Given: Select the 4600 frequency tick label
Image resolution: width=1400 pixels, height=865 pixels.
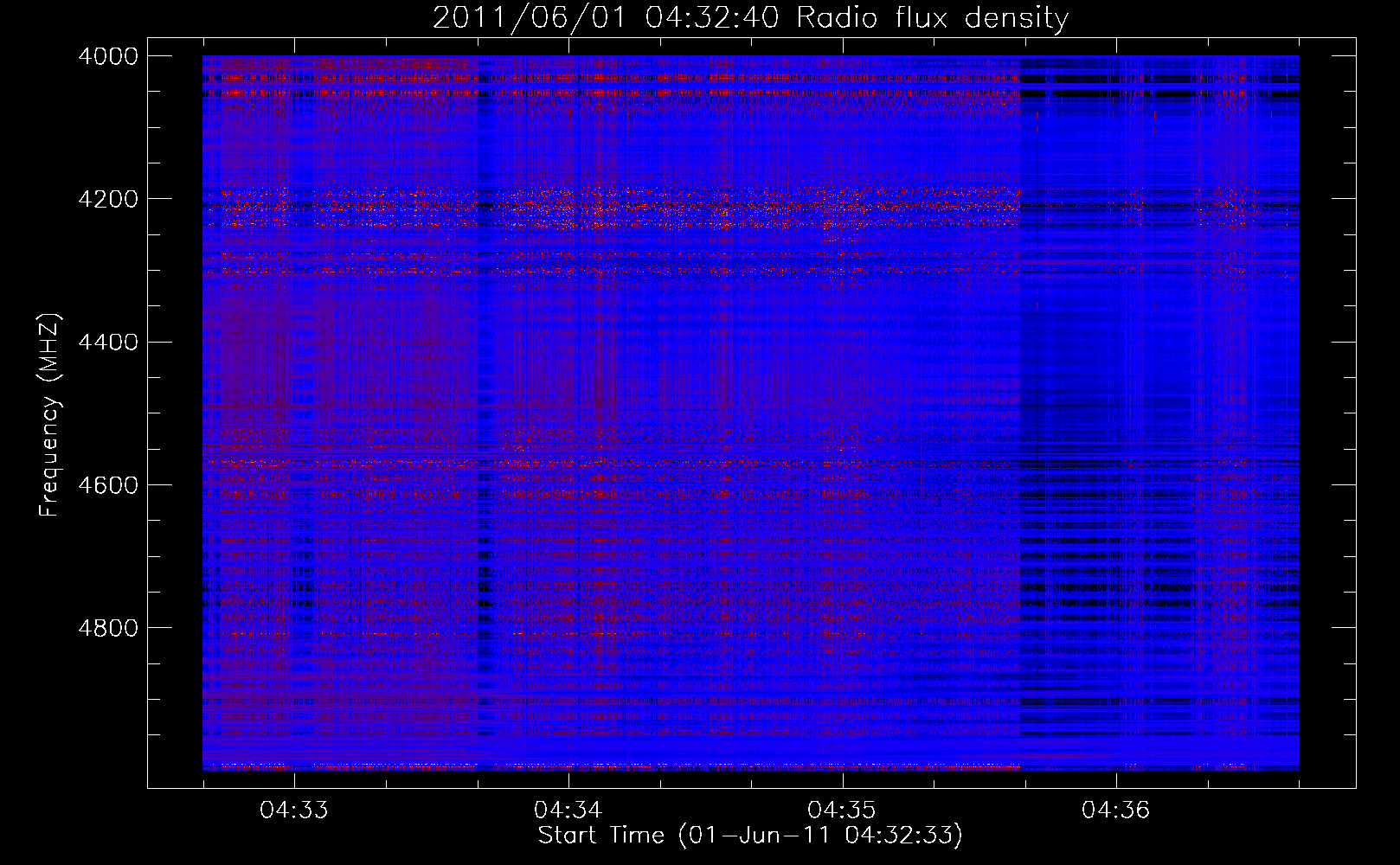Looking at the screenshot, I should point(108,485).
